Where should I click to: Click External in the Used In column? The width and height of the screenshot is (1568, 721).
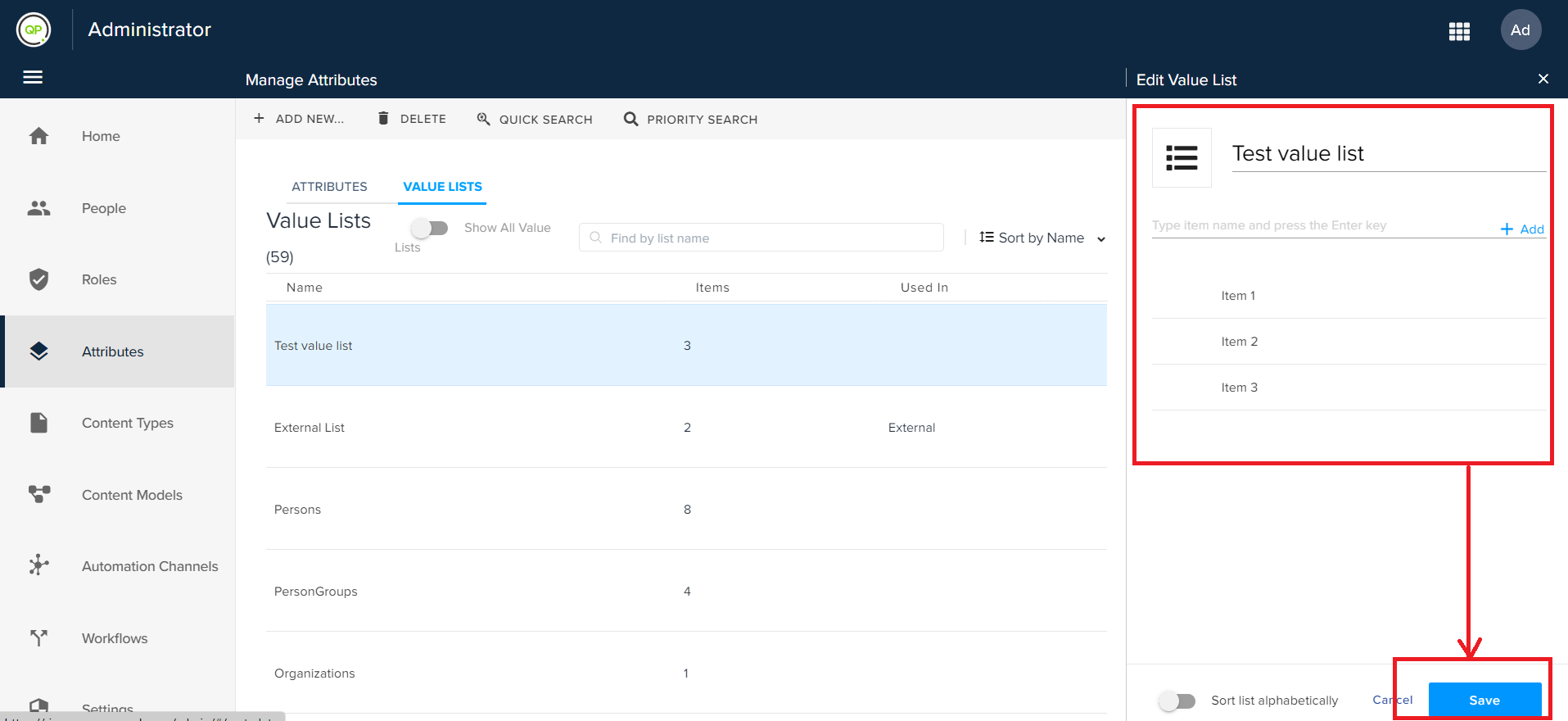click(911, 428)
